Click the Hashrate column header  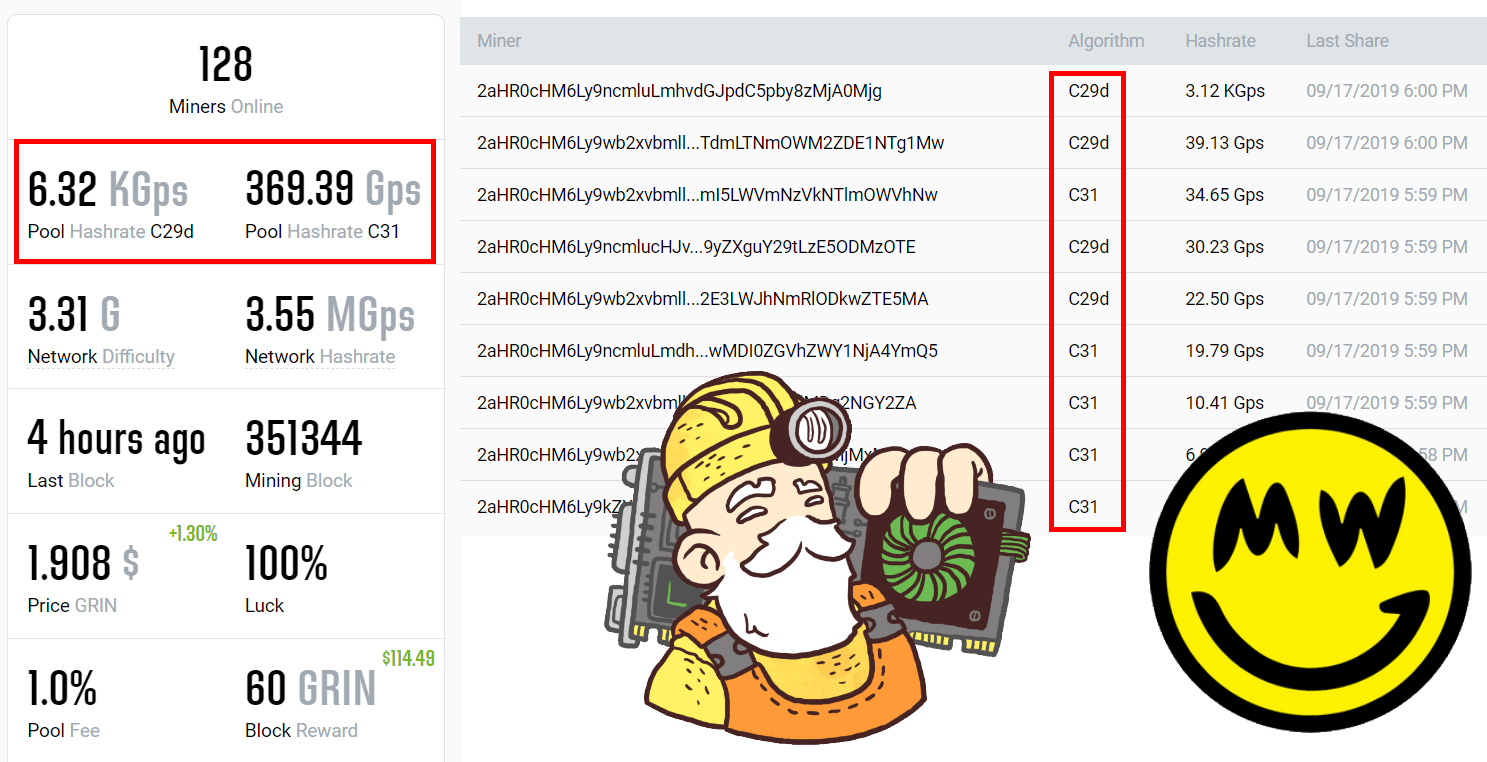coord(1220,41)
